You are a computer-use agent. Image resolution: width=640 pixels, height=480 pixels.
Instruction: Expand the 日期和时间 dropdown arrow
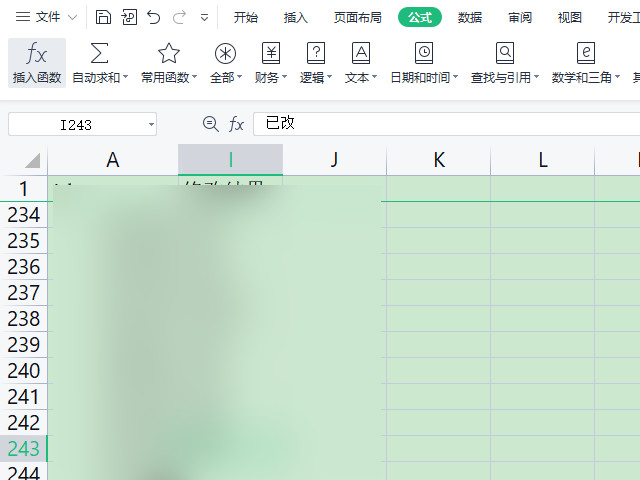456,77
